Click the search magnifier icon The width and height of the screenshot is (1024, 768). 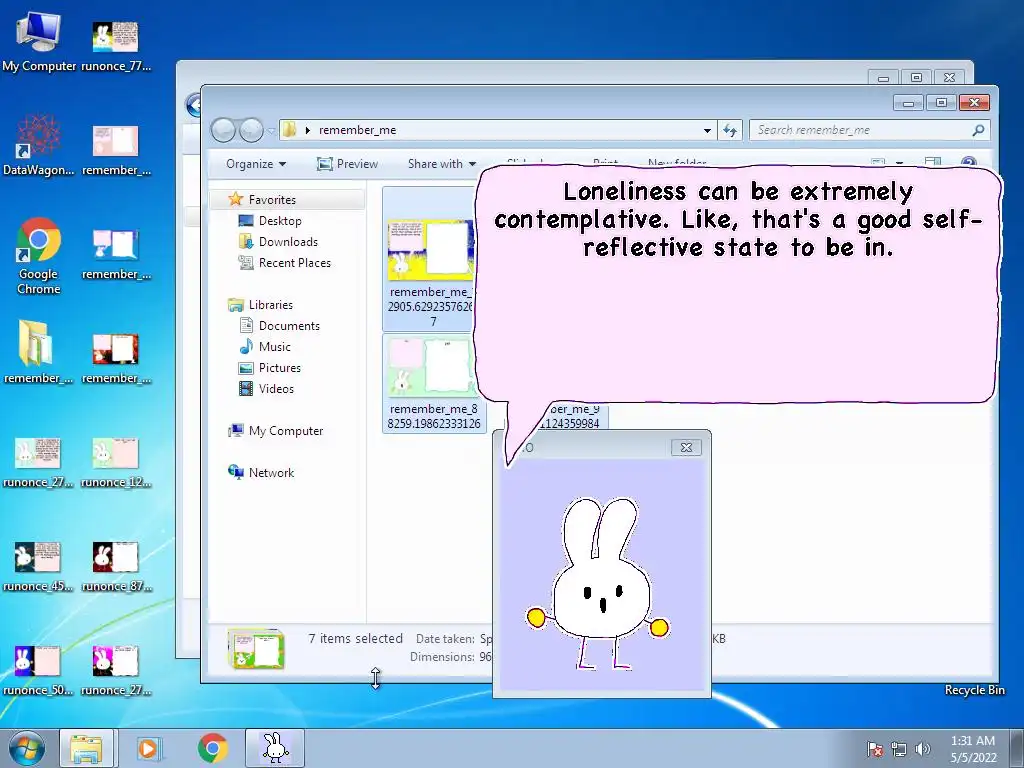pos(978,130)
